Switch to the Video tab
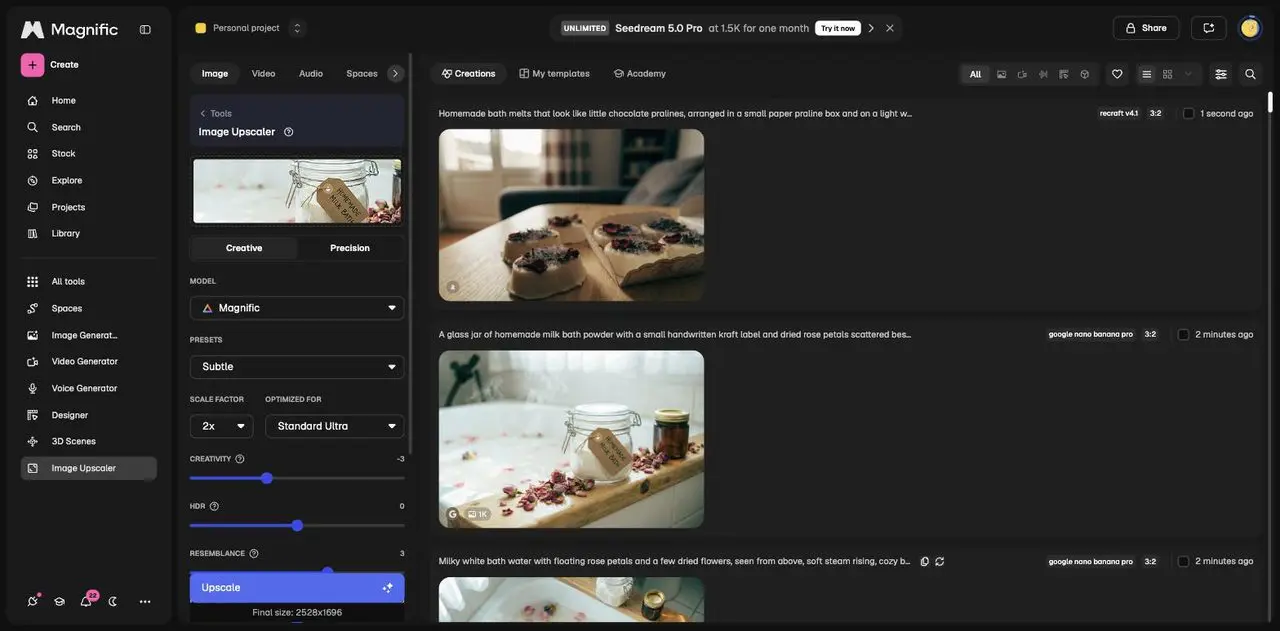Screen dimensions: 1280x631 click(263, 73)
